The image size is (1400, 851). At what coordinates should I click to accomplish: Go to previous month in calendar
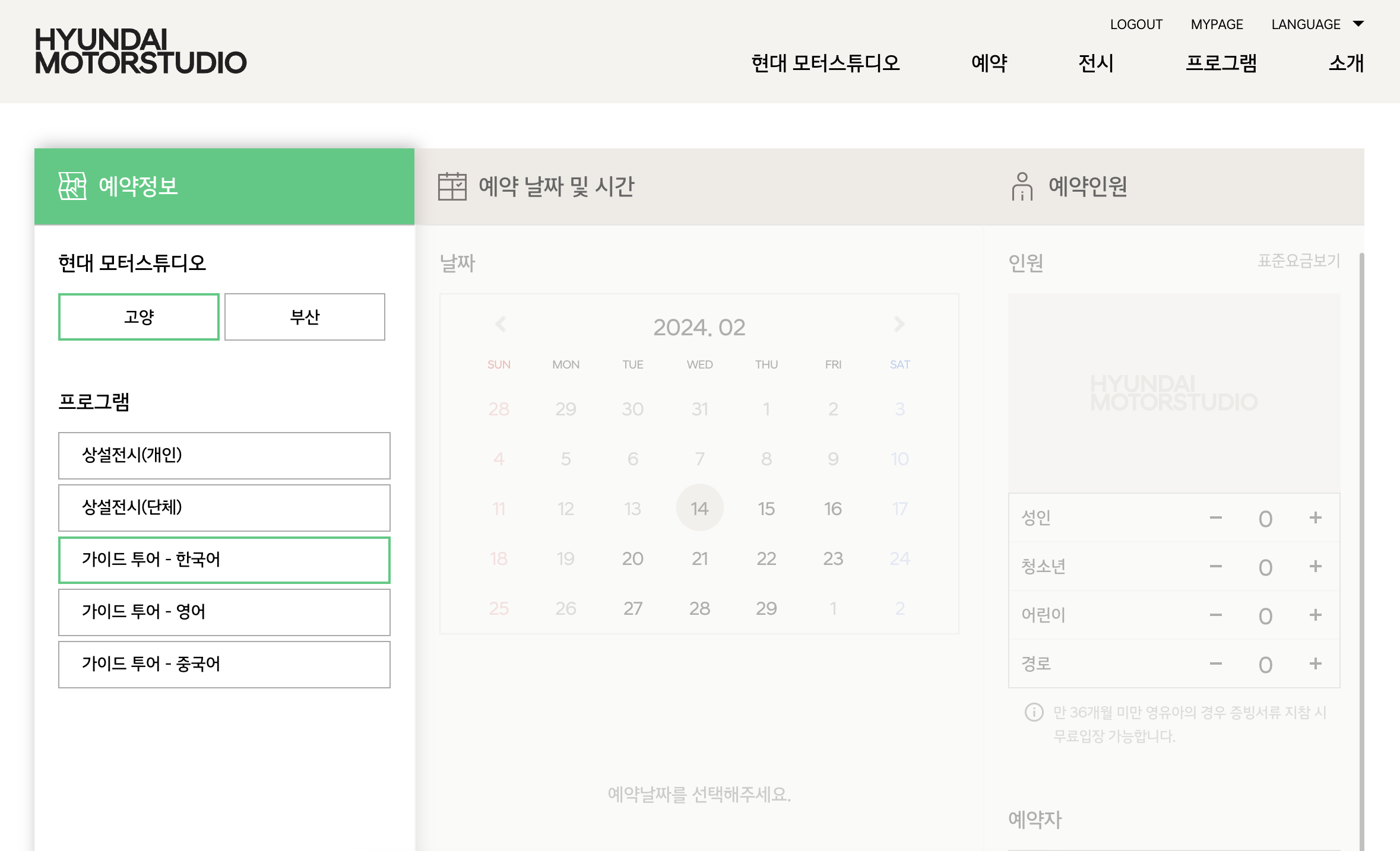point(501,325)
